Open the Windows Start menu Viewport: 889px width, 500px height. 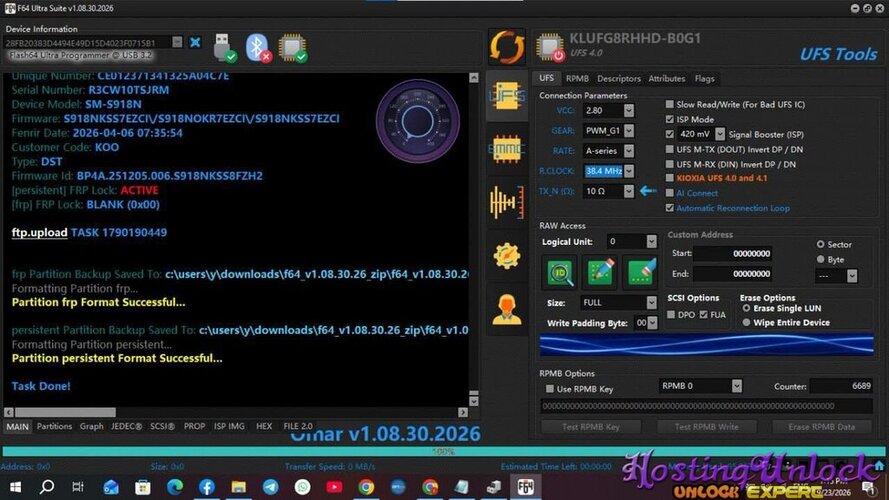pyautogui.click(x=15, y=486)
